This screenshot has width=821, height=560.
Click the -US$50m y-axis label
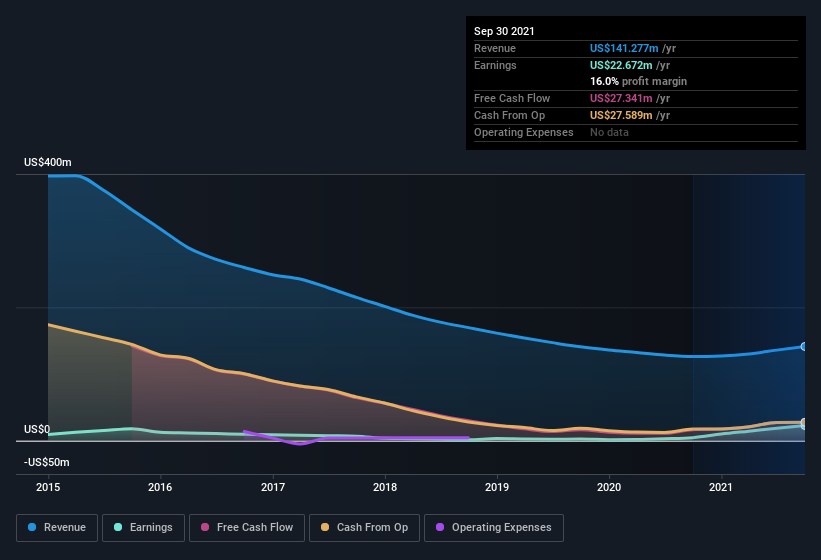47,462
